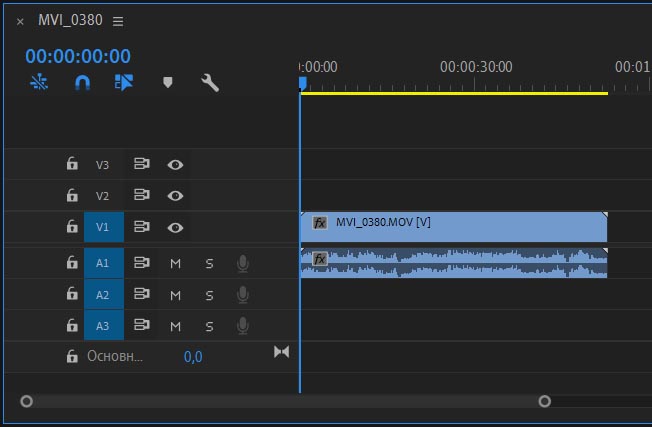Target track V3
This screenshot has width=652, height=427.
click(x=102, y=165)
